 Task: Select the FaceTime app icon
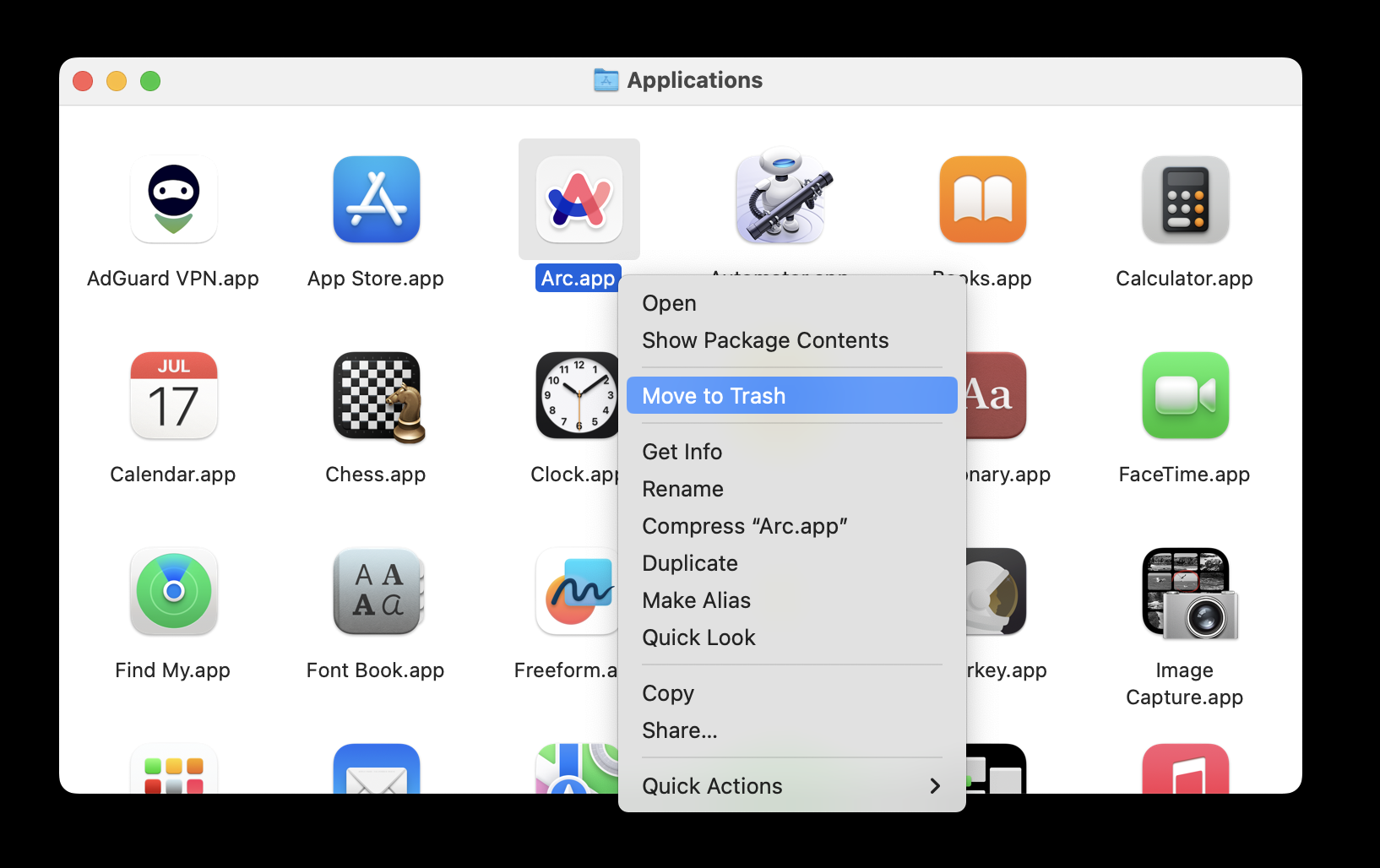click(1185, 395)
